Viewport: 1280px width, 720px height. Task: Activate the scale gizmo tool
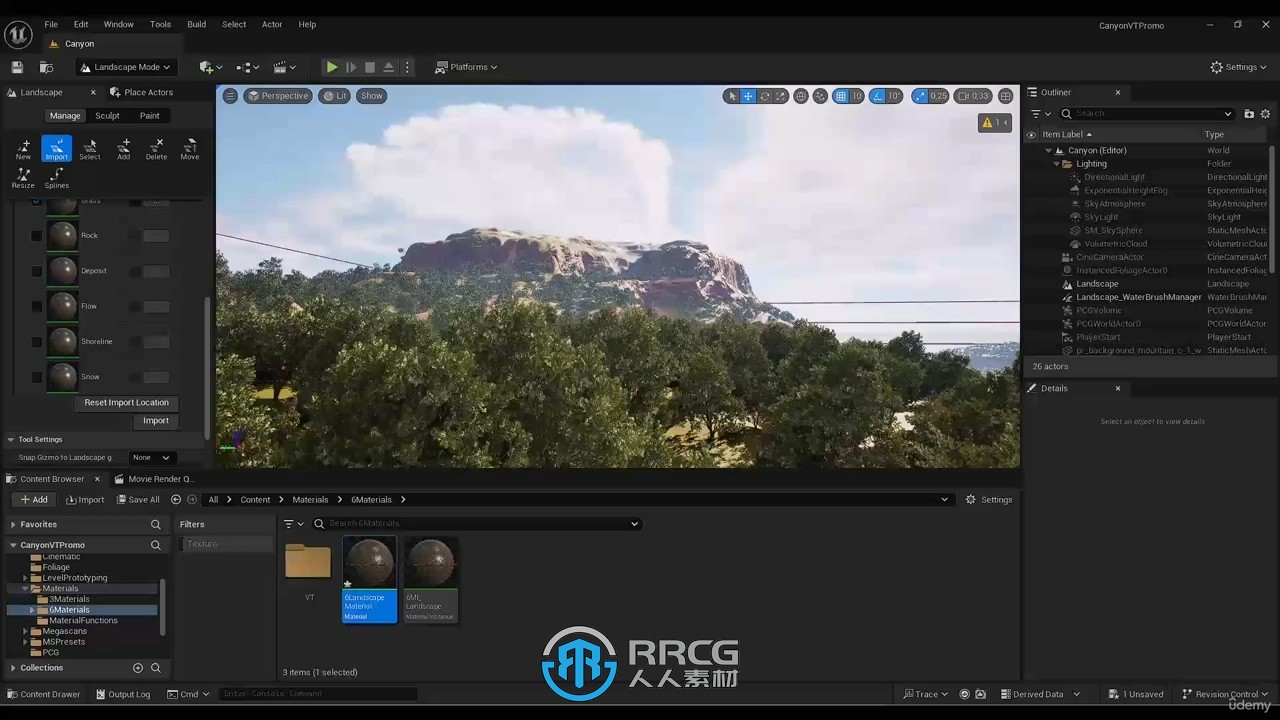(x=781, y=96)
